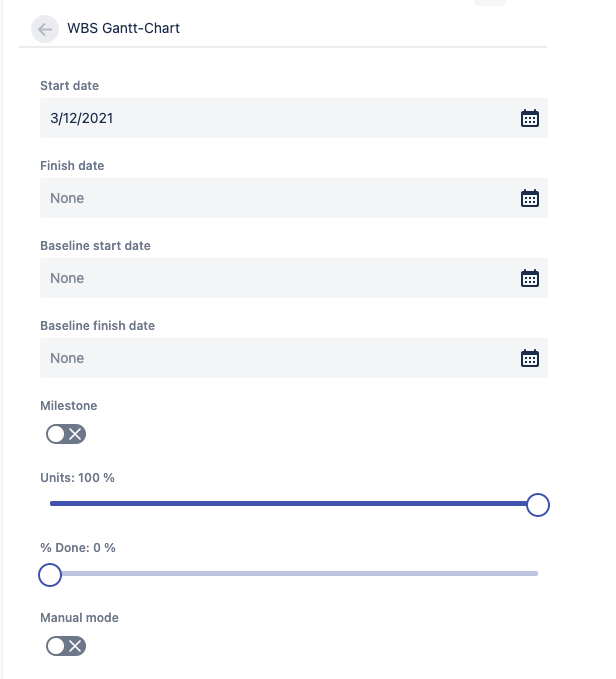Click the Units slider handle
This screenshot has width=616, height=679.
click(537, 505)
